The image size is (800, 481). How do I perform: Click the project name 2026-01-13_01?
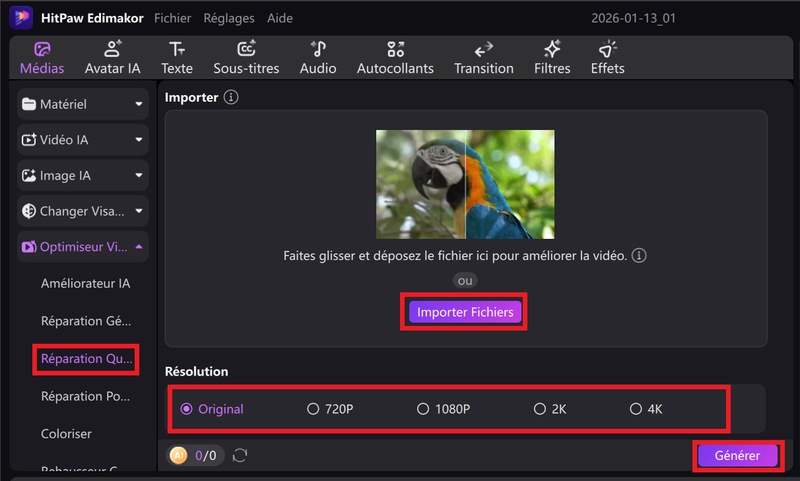633,18
